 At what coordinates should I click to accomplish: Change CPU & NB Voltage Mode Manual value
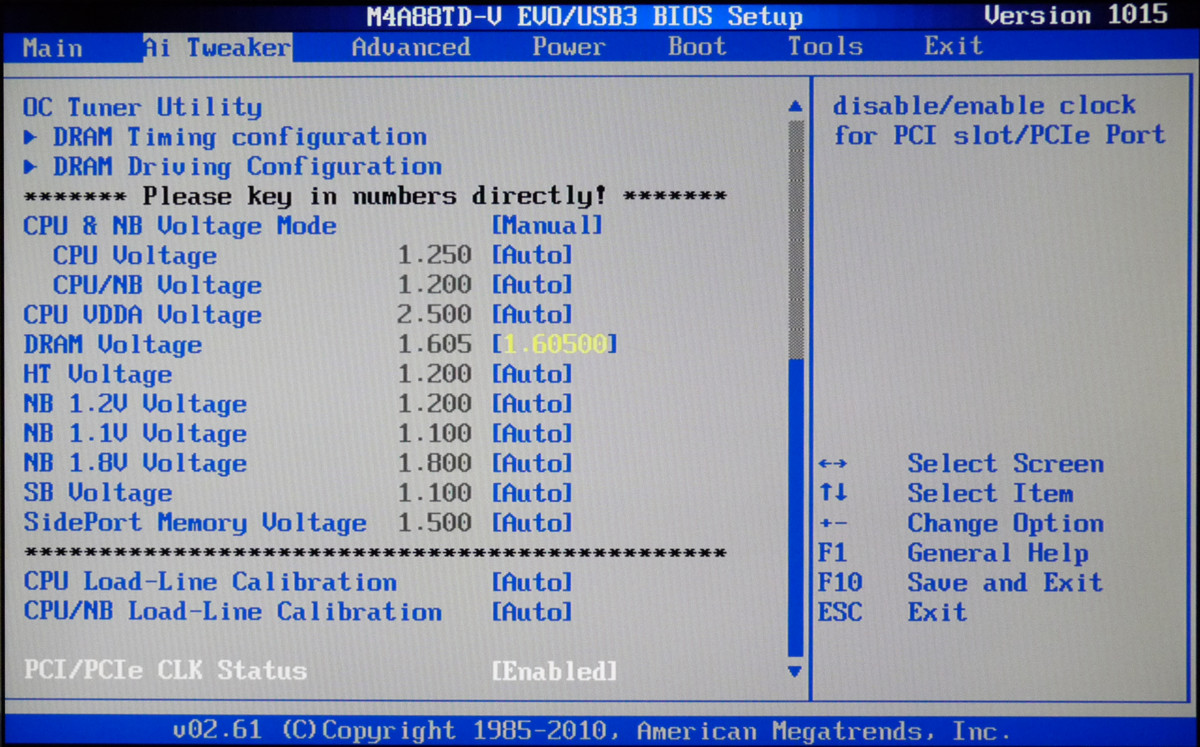(x=547, y=226)
